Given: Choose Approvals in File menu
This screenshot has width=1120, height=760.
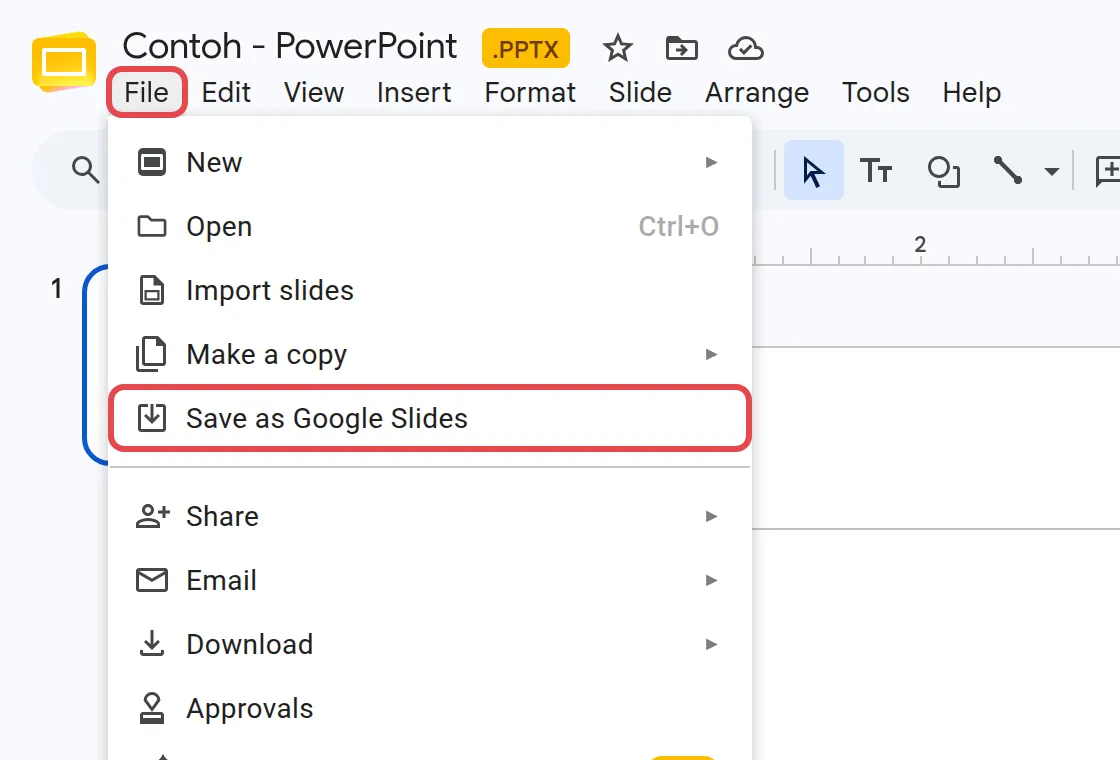Looking at the screenshot, I should (430, 708).
